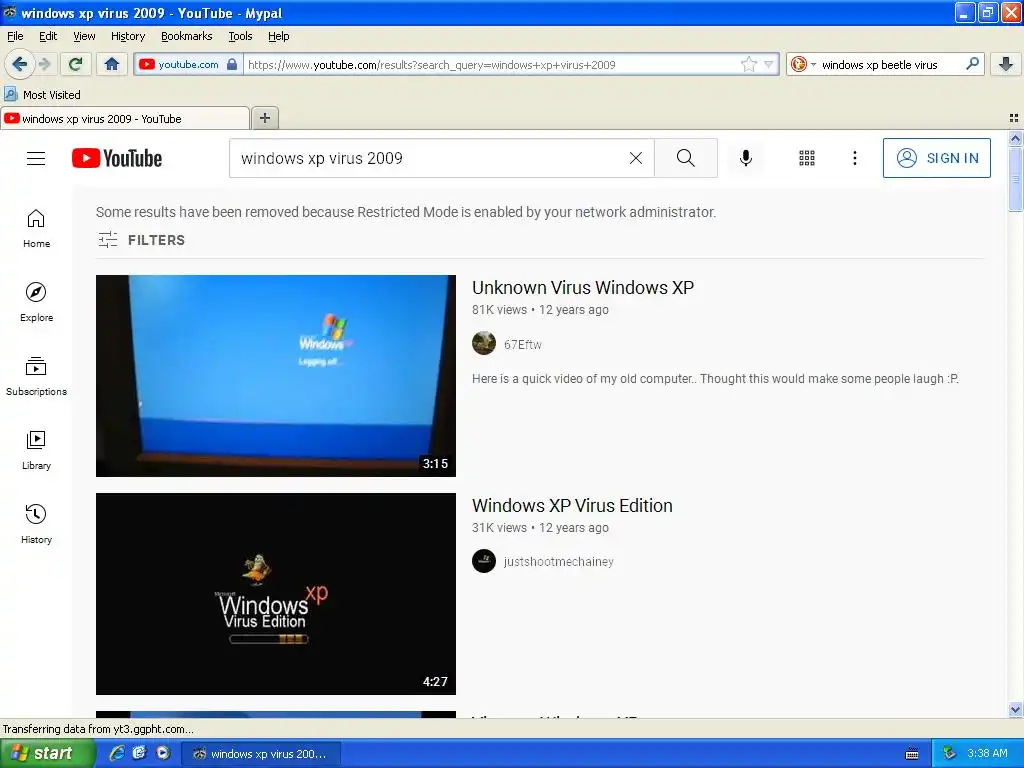Open the File menu

15,36
